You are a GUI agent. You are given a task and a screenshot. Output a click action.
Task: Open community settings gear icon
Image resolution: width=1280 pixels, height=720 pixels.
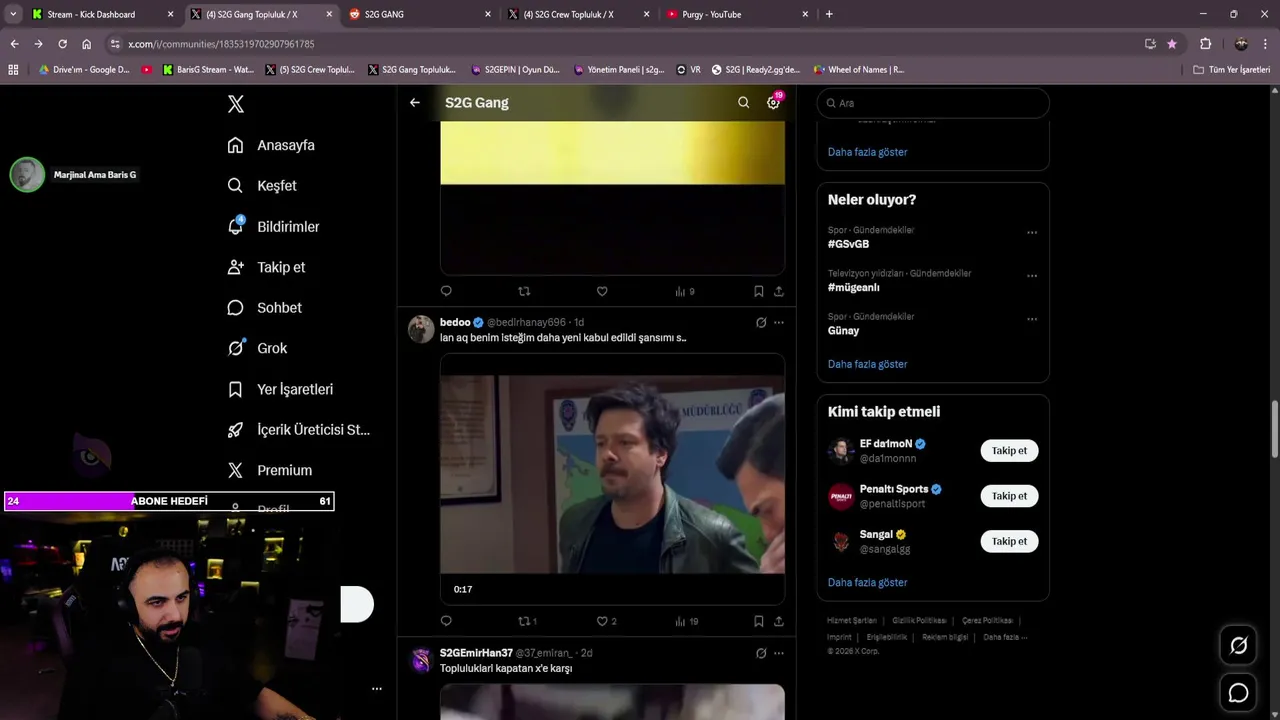[773, 102]
